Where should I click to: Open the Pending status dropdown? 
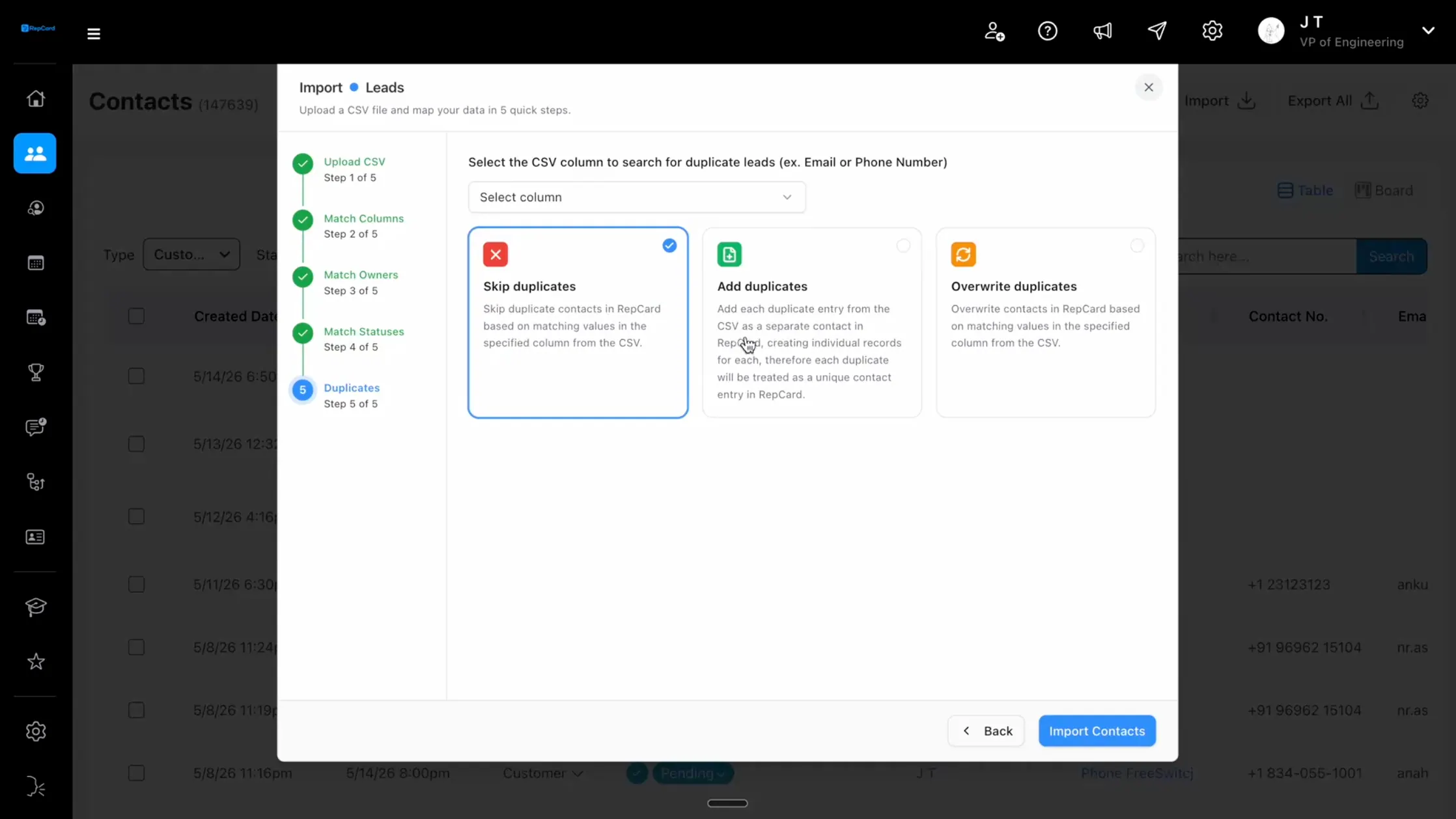coord(693,773)
